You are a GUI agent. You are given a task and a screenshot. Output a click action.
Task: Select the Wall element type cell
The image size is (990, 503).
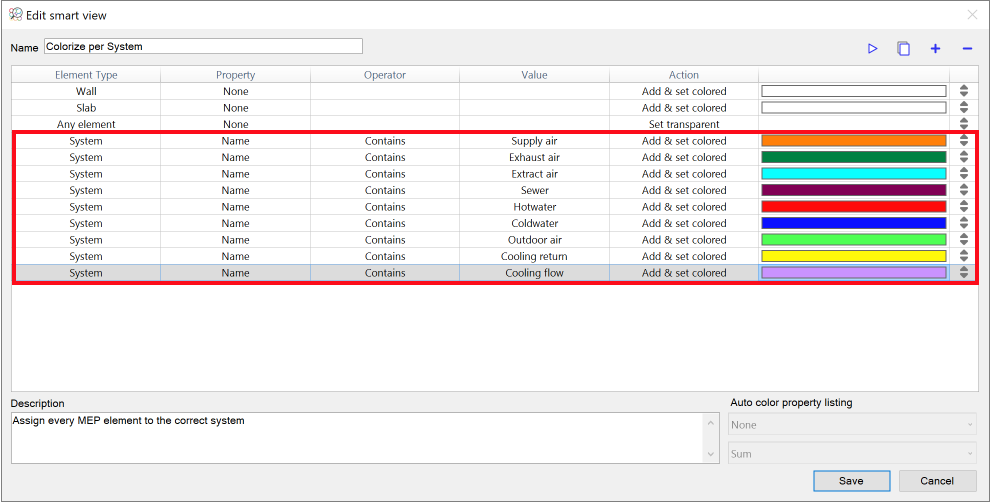[x=86, y=91]
